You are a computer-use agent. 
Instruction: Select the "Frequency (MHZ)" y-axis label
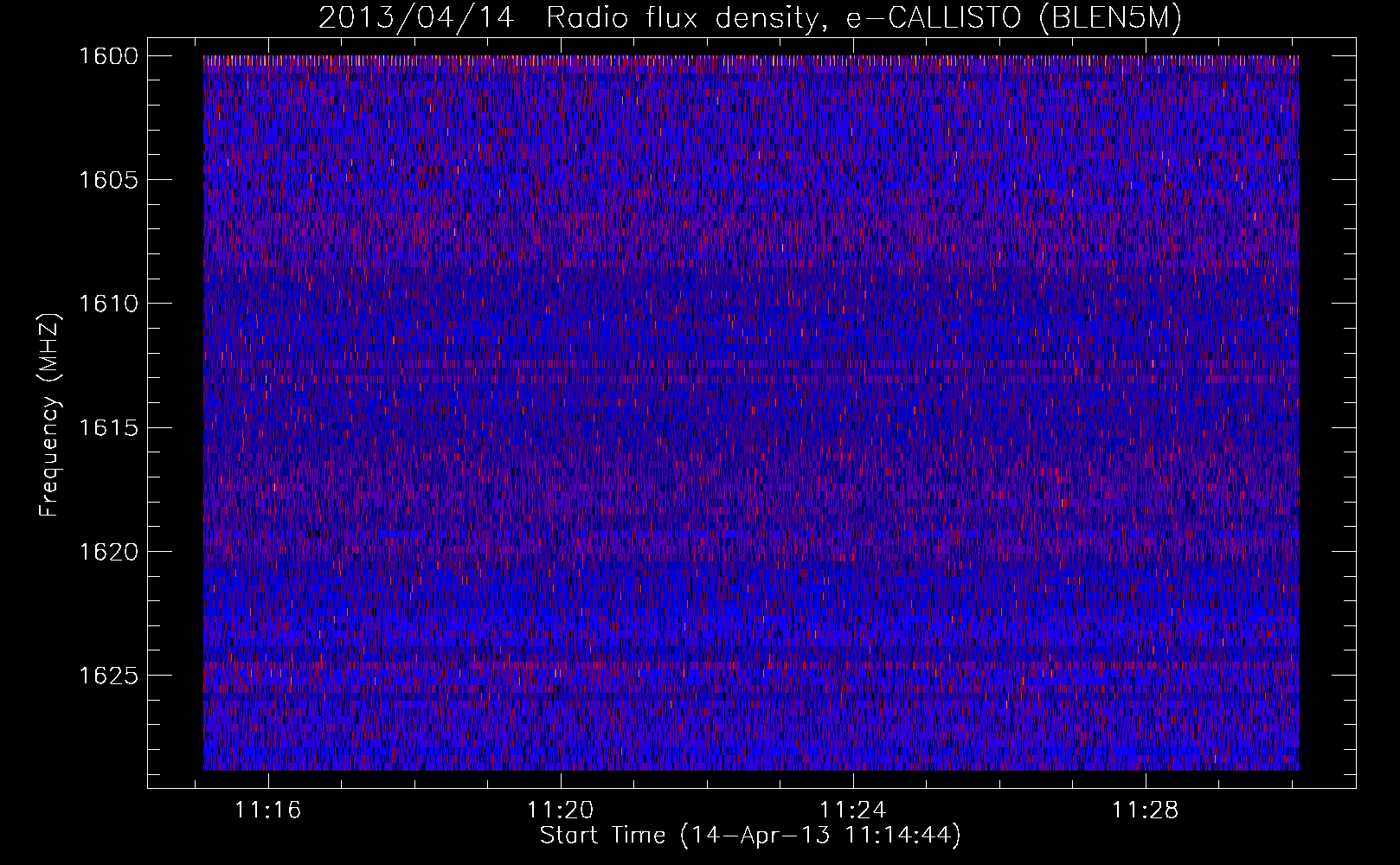(49, 414)
